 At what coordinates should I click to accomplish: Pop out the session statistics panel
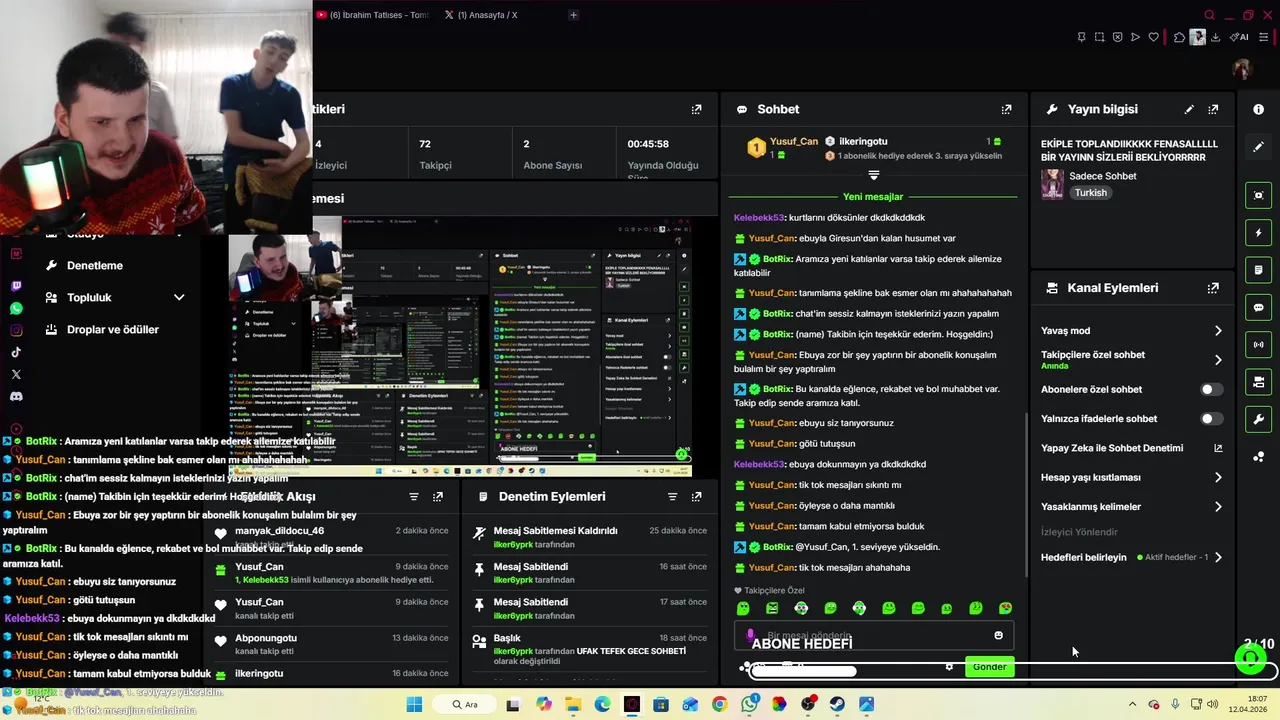[x=696, y=109]
